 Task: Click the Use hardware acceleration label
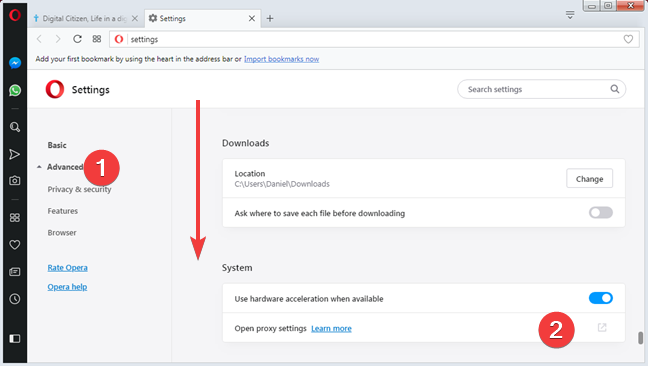tap(309, 299)
